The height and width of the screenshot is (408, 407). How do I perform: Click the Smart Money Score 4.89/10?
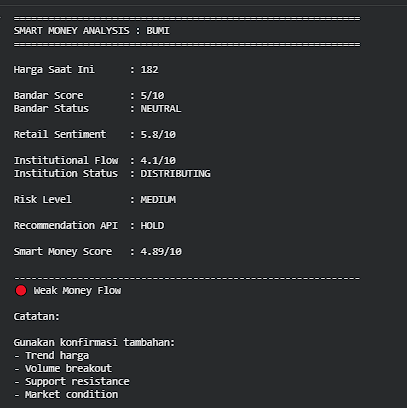[161, 251]
